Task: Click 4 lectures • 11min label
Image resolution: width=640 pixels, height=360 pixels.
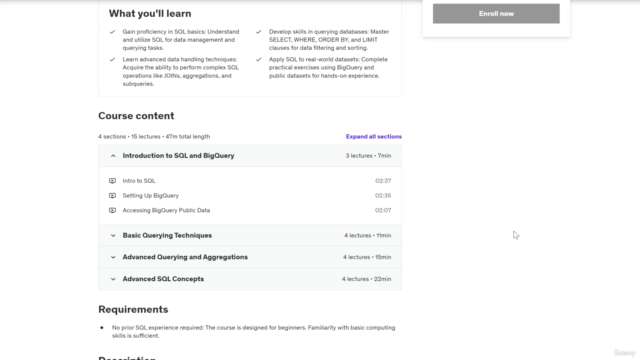Action: (367, 236)
